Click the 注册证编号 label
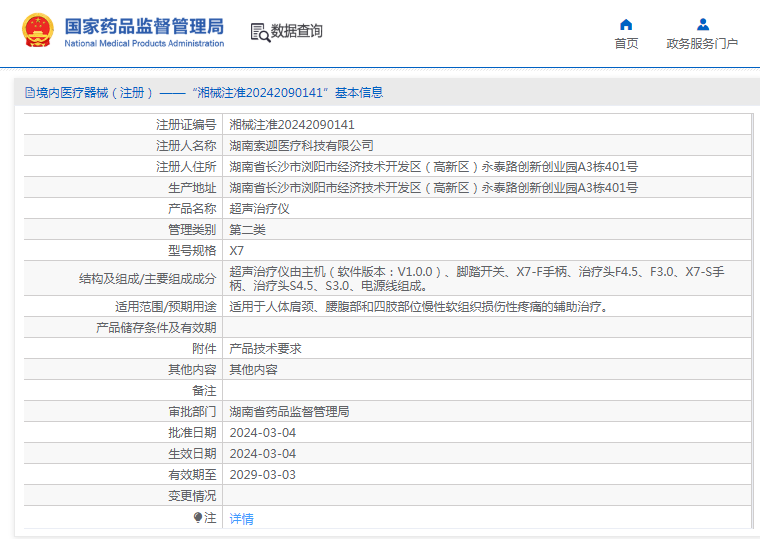This screenshot has height=539, width=760. click(186, 125)
